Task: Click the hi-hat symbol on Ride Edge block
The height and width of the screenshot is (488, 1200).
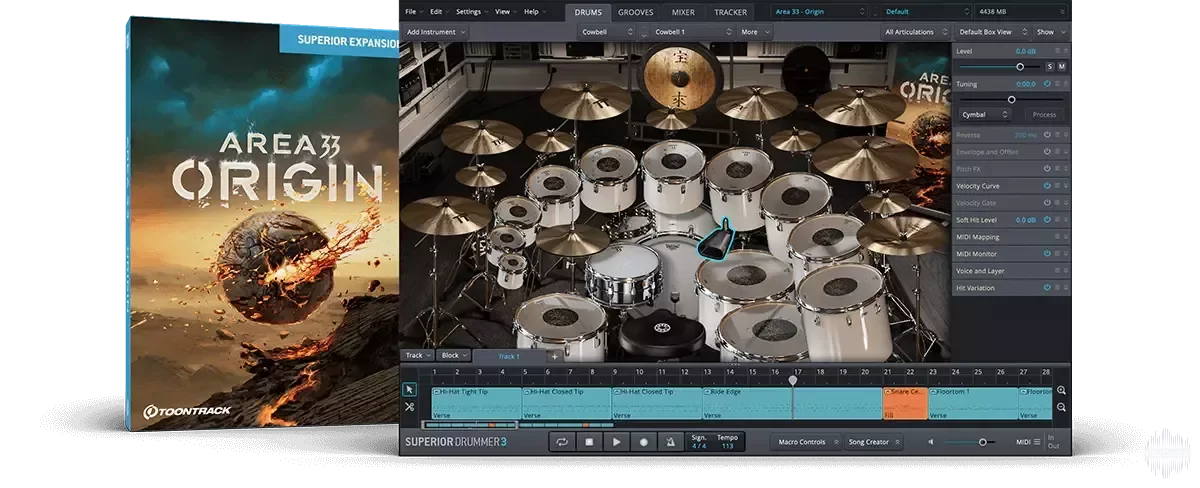Action: [x=709, y=392]
